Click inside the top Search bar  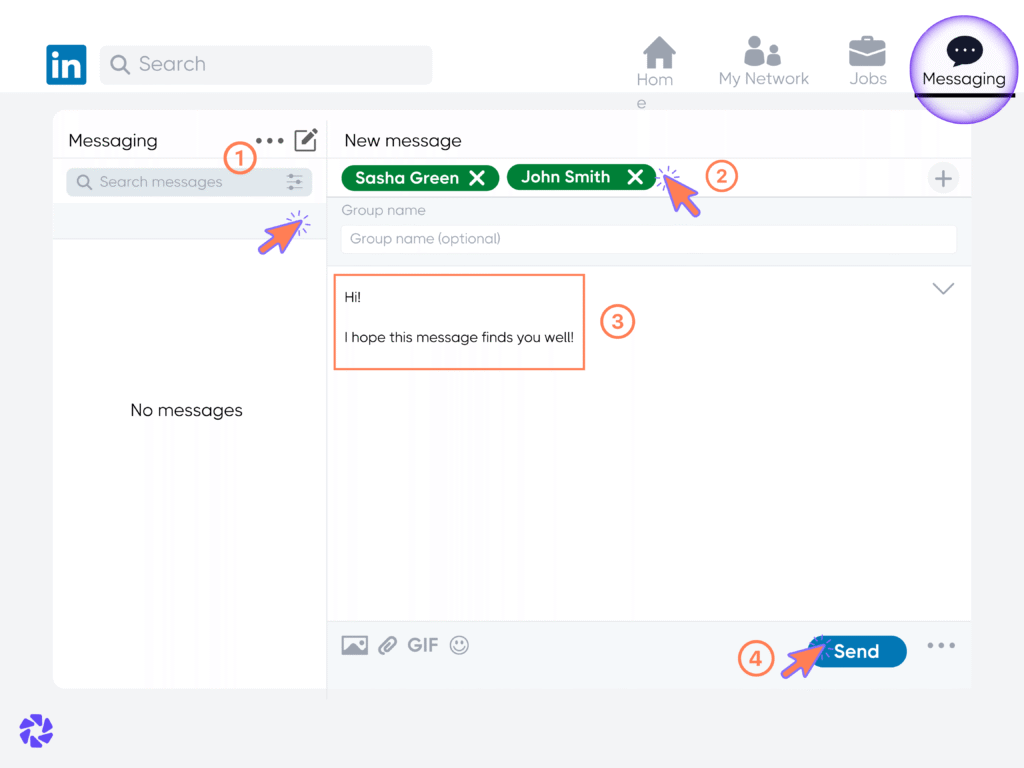tap(265, 64)
